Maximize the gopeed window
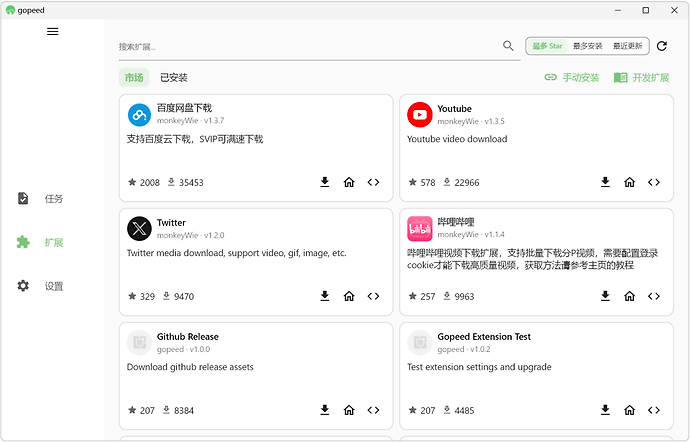The image size is (690, 442). click(646, 10)
